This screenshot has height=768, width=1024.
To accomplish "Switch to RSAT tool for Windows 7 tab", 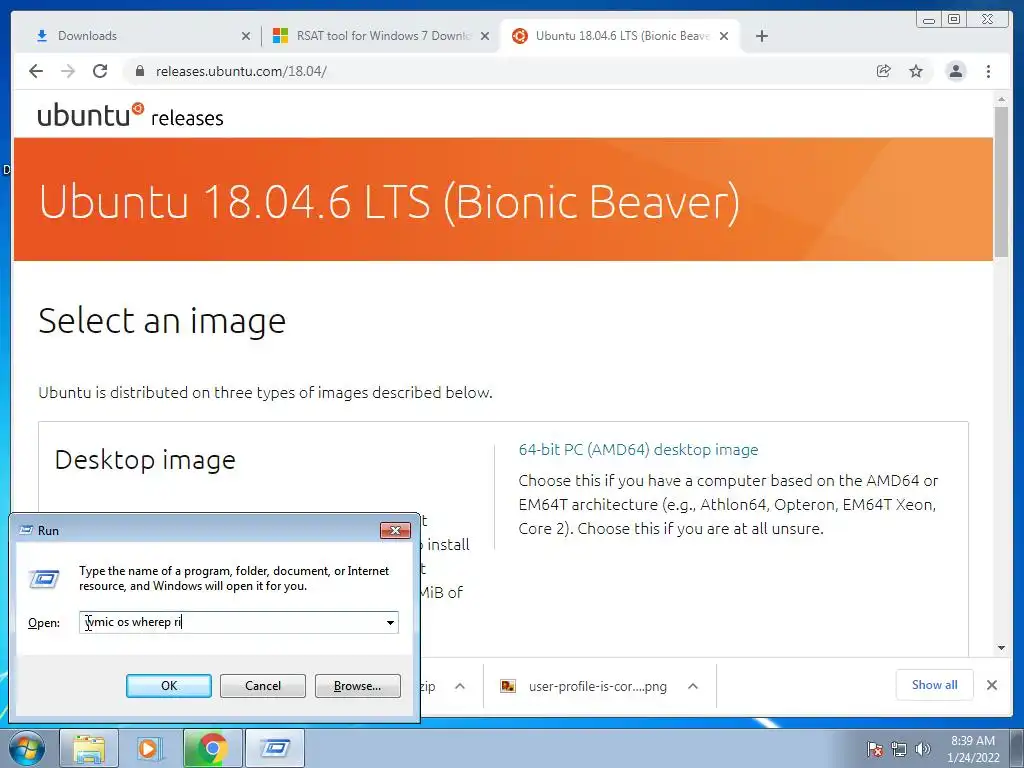I will point(382,36).
